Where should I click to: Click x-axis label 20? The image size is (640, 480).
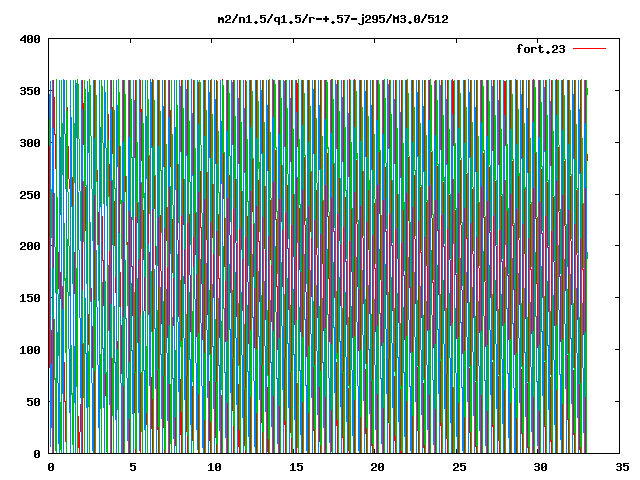[378, 467]
